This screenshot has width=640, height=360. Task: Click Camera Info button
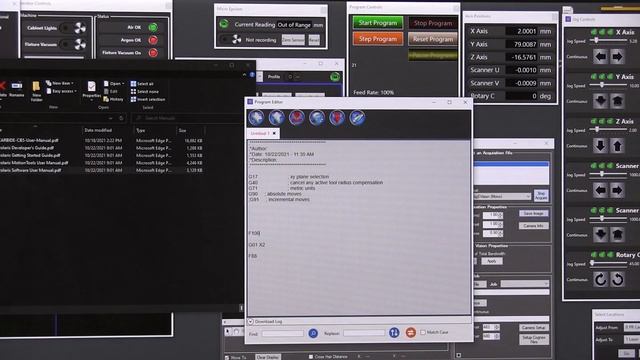[533, 226]
